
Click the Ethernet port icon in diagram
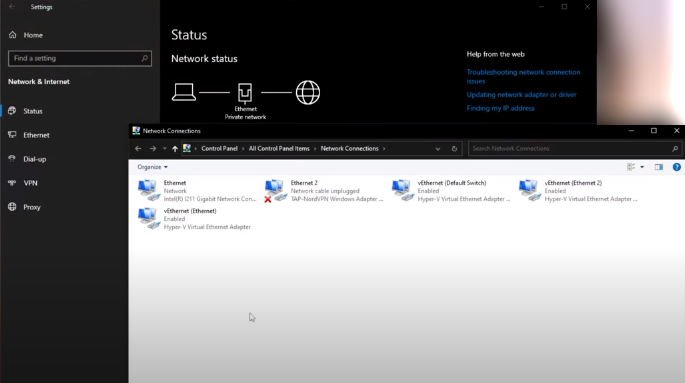245,93
